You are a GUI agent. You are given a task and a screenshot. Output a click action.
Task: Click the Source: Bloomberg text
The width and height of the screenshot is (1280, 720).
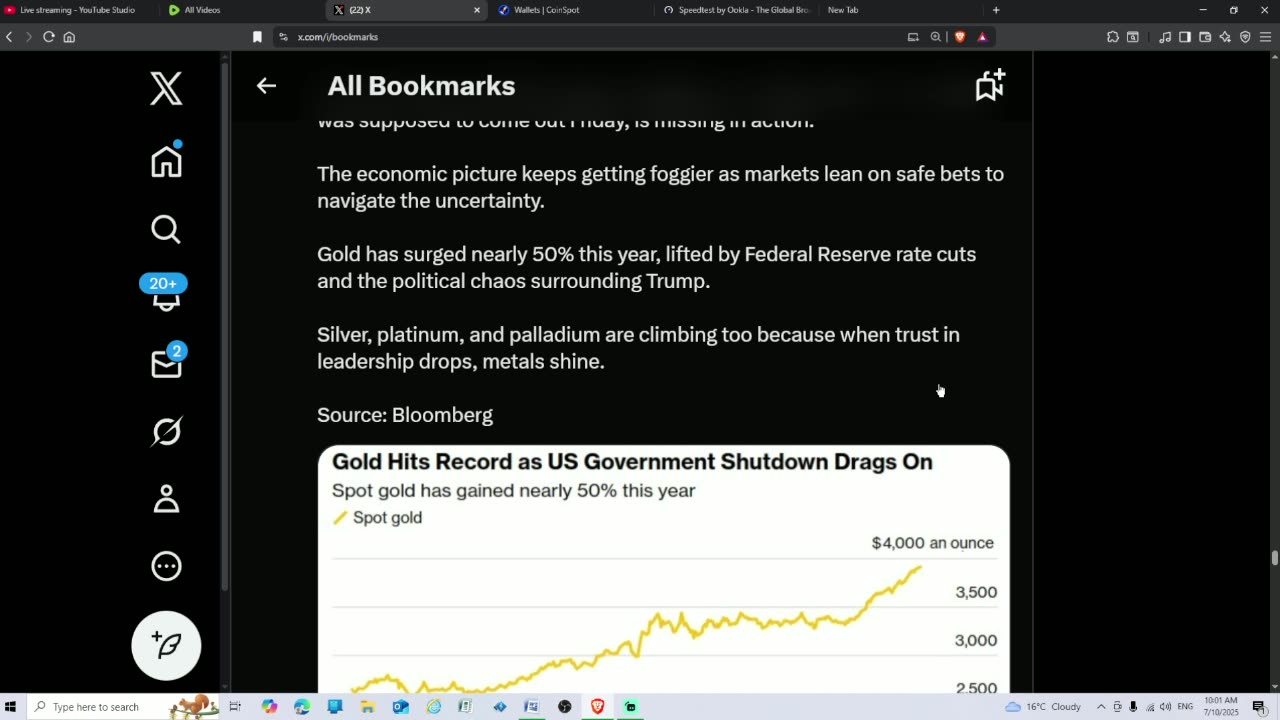(405, 415)
